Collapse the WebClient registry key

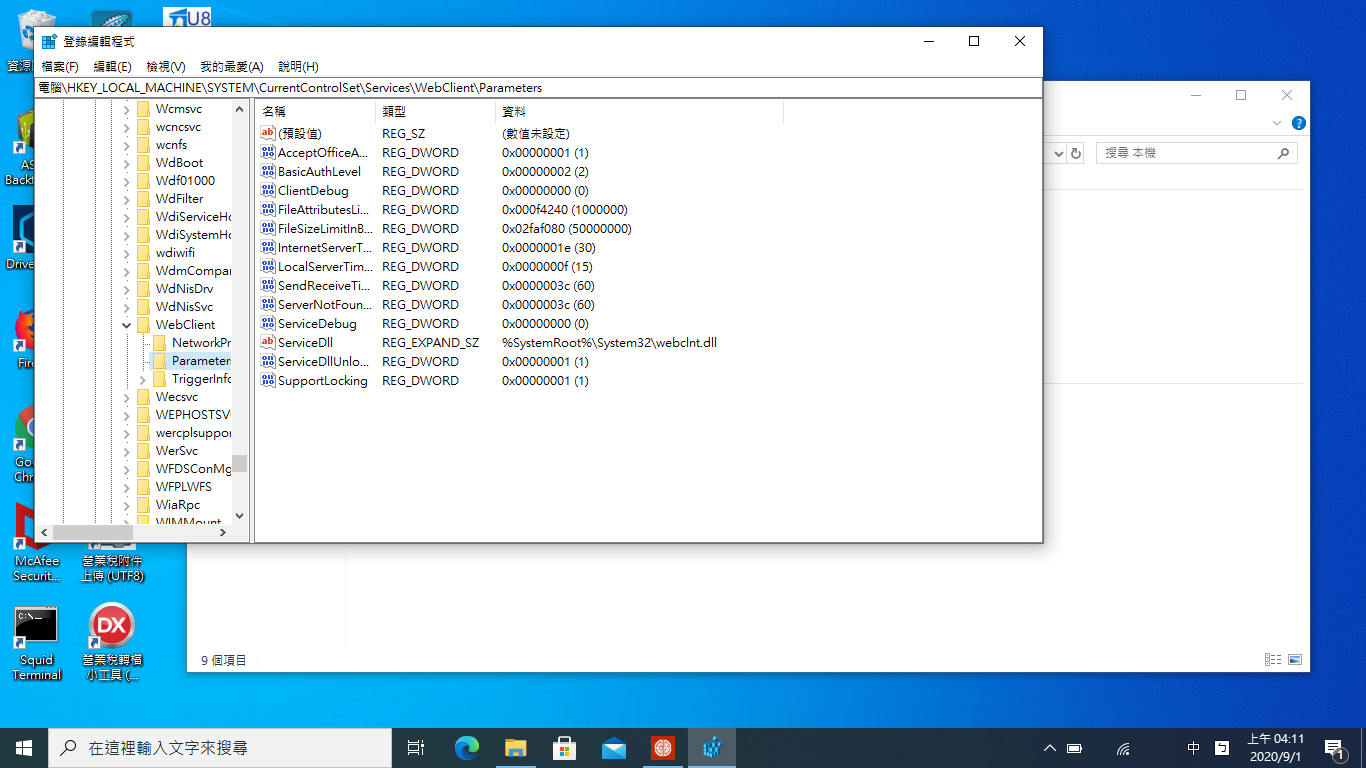coord(127,325)
